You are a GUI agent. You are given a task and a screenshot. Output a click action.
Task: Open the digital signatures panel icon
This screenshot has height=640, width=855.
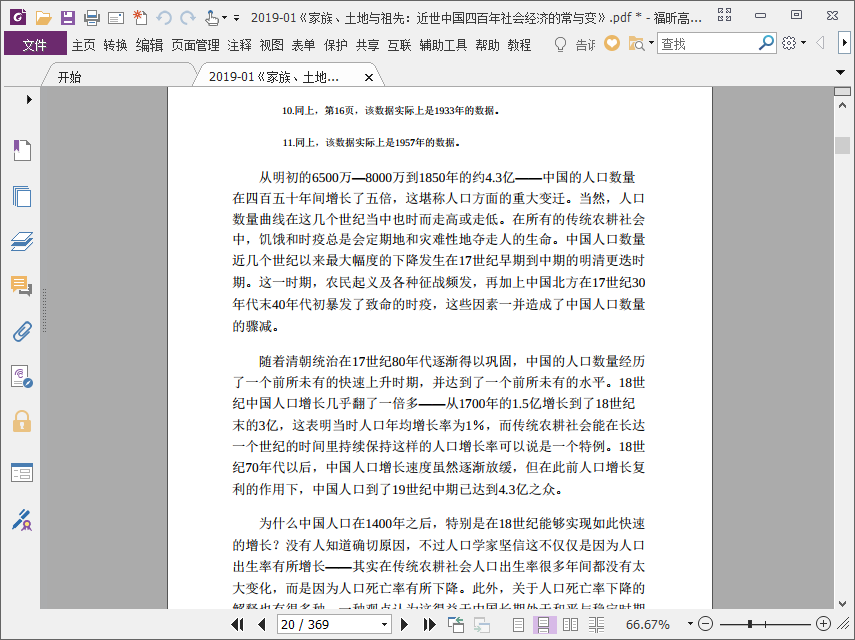[22, 377]
